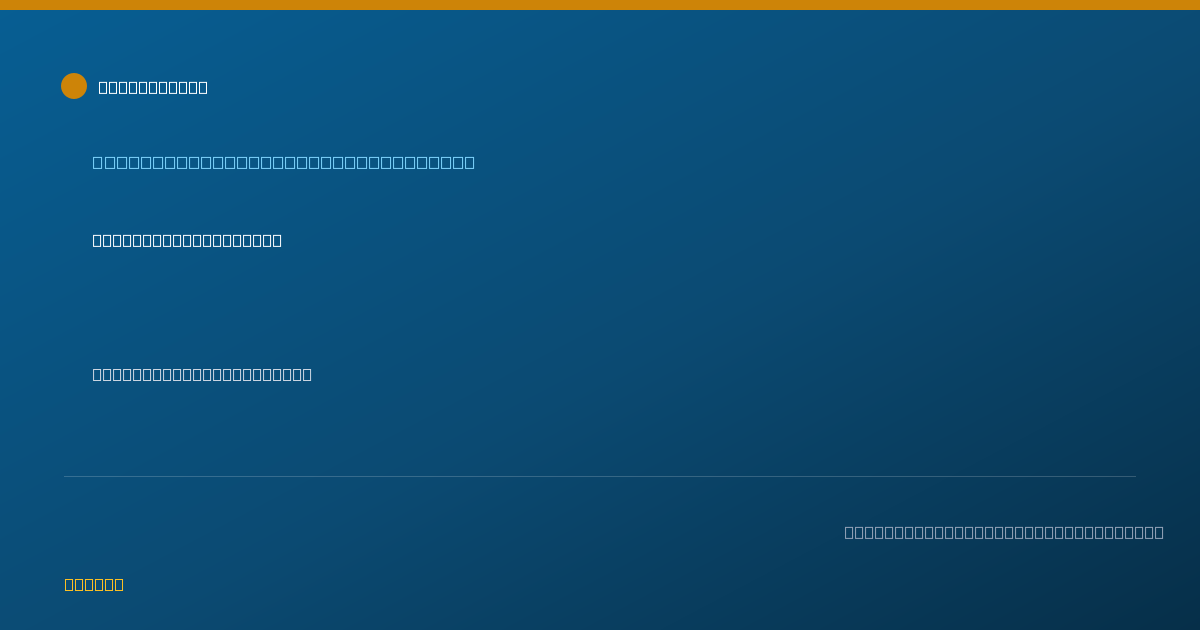This screenshot has height=630, width=1200.
Task: Open the yellow footer link
Action: coord(94,584)
